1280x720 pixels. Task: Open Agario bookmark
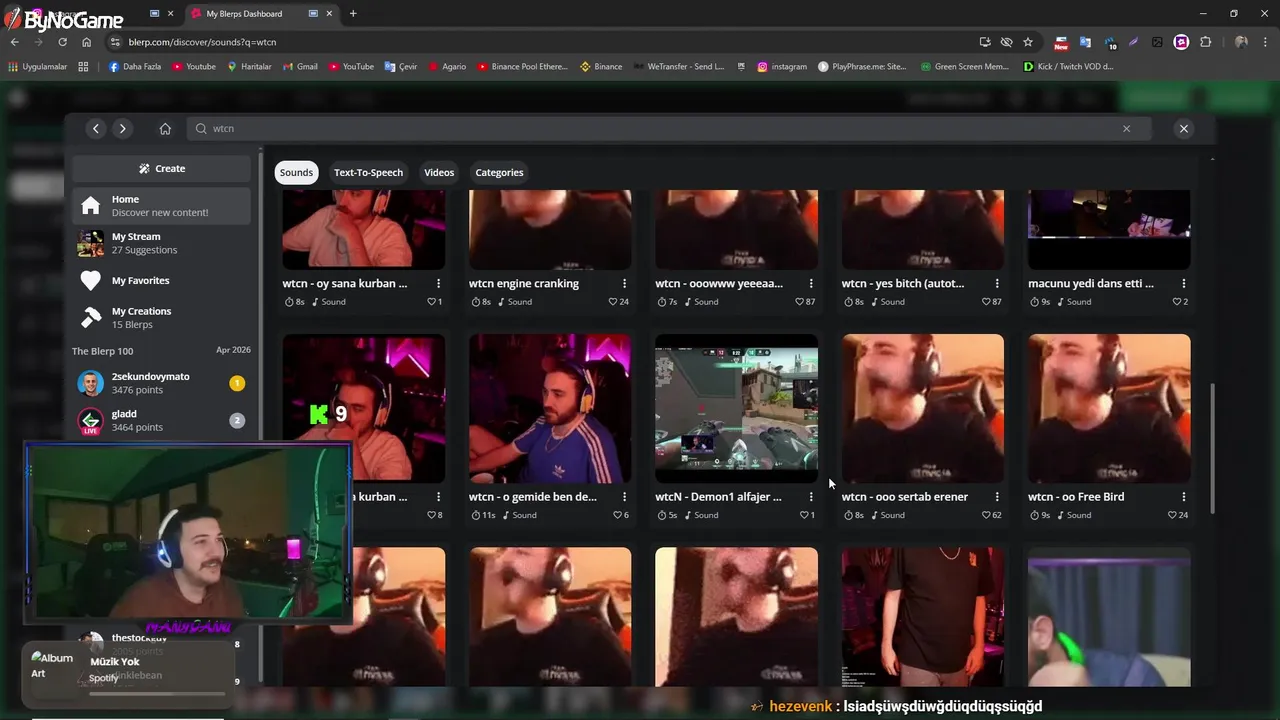(447, 67)
